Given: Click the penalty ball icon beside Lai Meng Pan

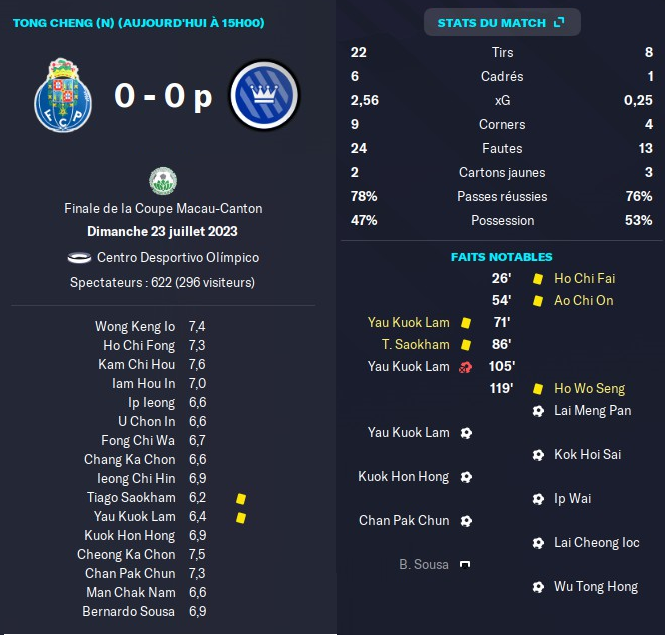Looking at the screenshot, I should (x=538, y=411).
